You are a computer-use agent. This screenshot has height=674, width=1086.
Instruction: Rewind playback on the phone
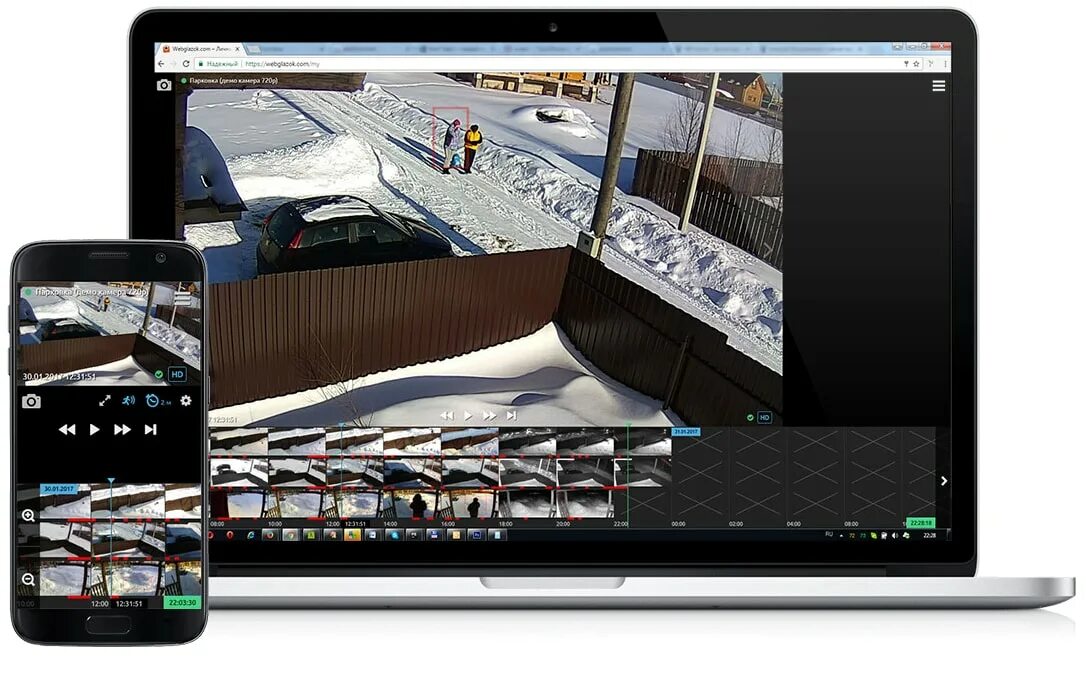pos(67,429)
